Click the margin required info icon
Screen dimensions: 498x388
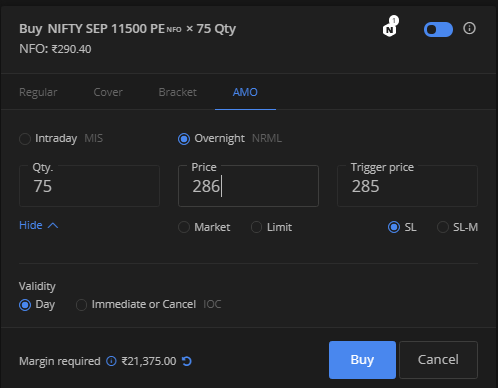pyautogui.click(x=111, y=361)
